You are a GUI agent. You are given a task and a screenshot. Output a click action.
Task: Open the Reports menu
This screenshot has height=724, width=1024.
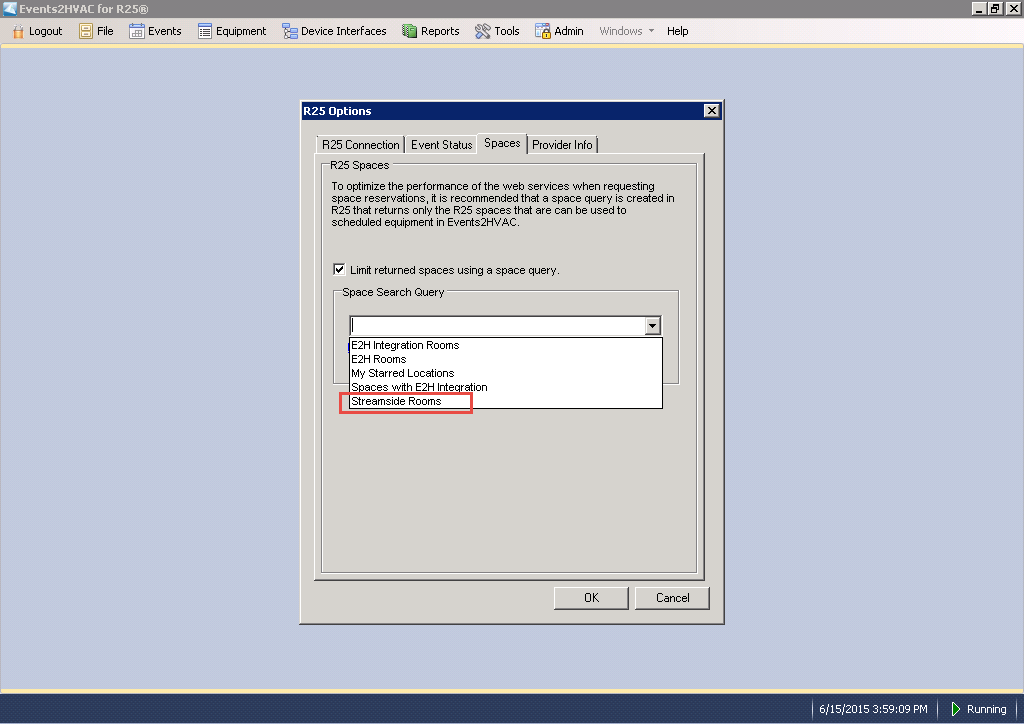click(x=431, y=31)
